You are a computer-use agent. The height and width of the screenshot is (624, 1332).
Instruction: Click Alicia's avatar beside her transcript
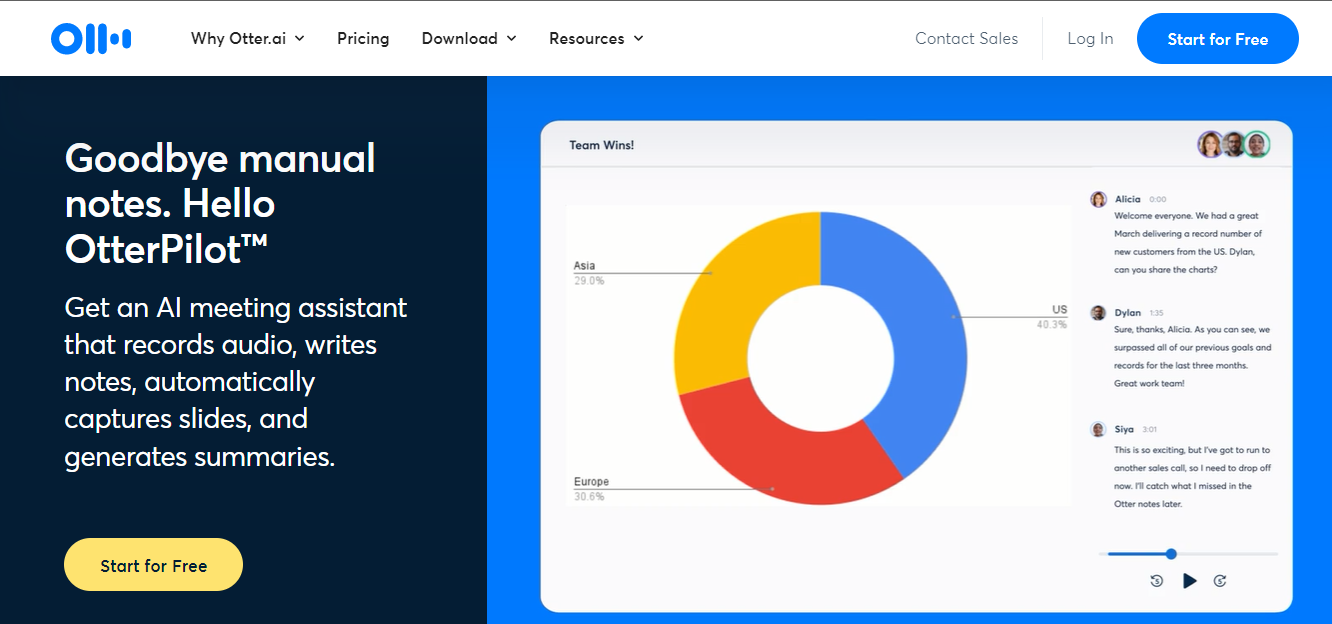pyautogui.click(x=1098, y=199)
